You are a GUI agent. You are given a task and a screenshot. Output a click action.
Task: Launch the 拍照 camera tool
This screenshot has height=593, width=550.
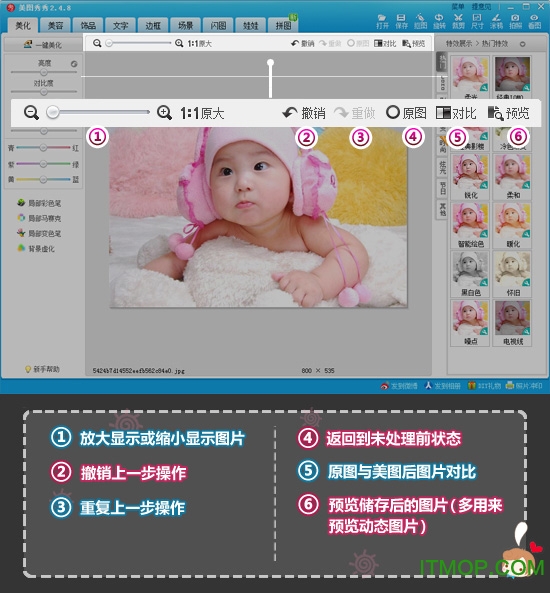515,21
